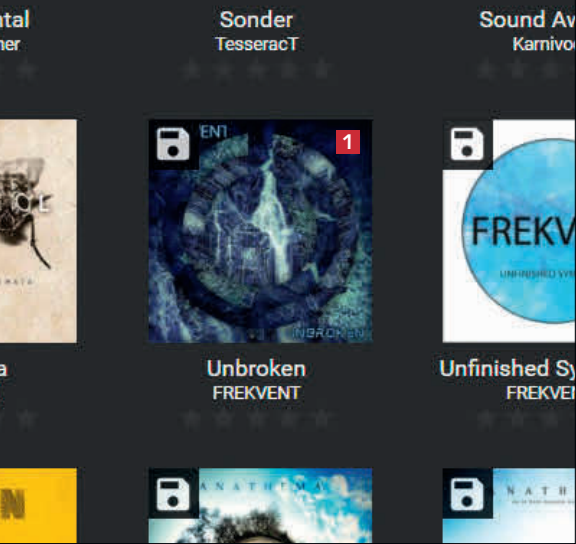Rate Unbroken with third star

click(x=257, y=418)
